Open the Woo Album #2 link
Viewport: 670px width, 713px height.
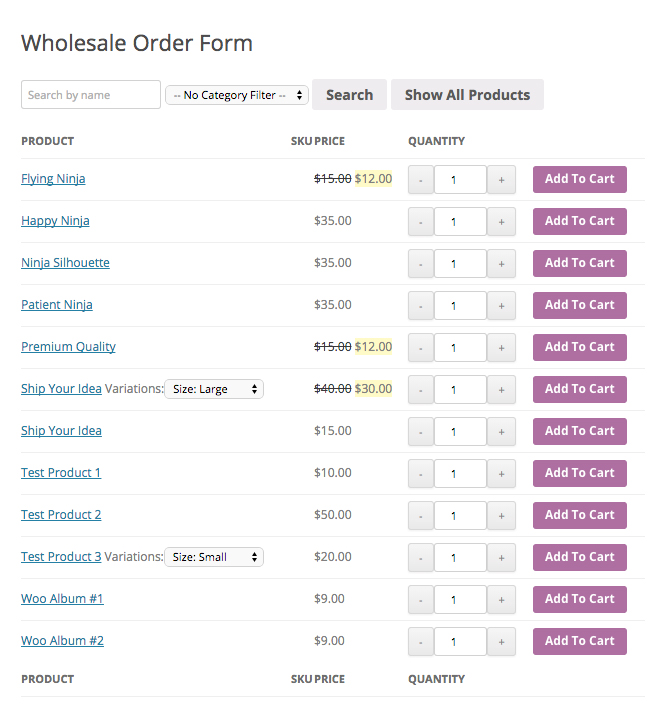point(62,641)
